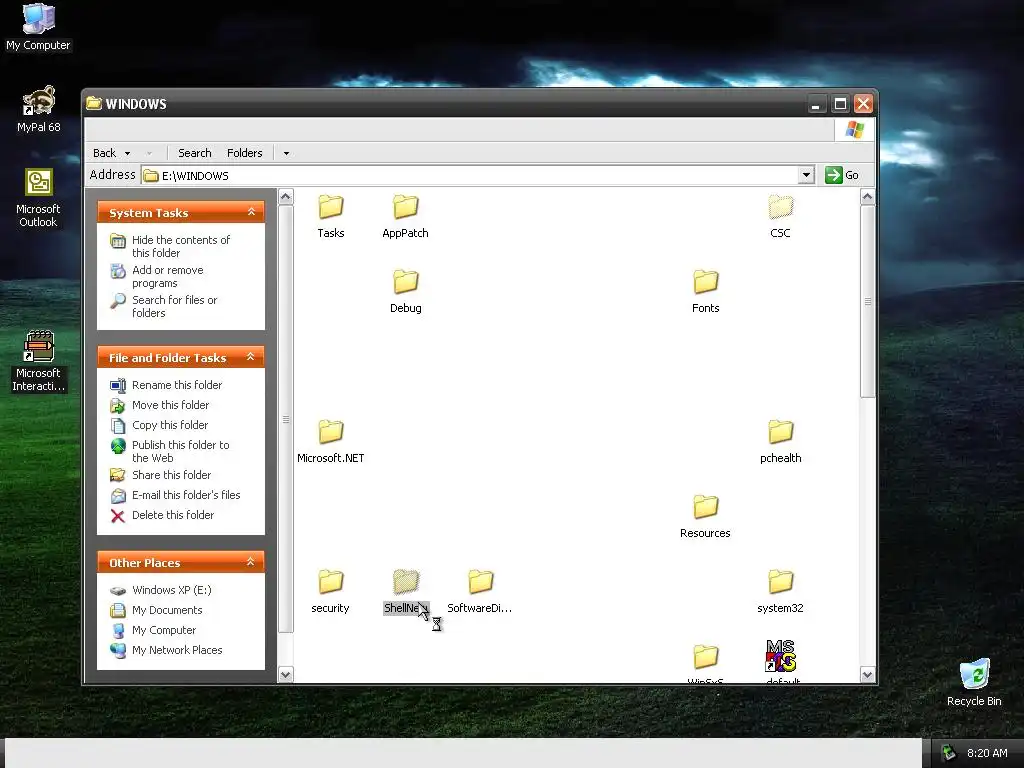Click the task pane scrollbar down arrow
1024x768 pixels.
click(x=285, y=675)
